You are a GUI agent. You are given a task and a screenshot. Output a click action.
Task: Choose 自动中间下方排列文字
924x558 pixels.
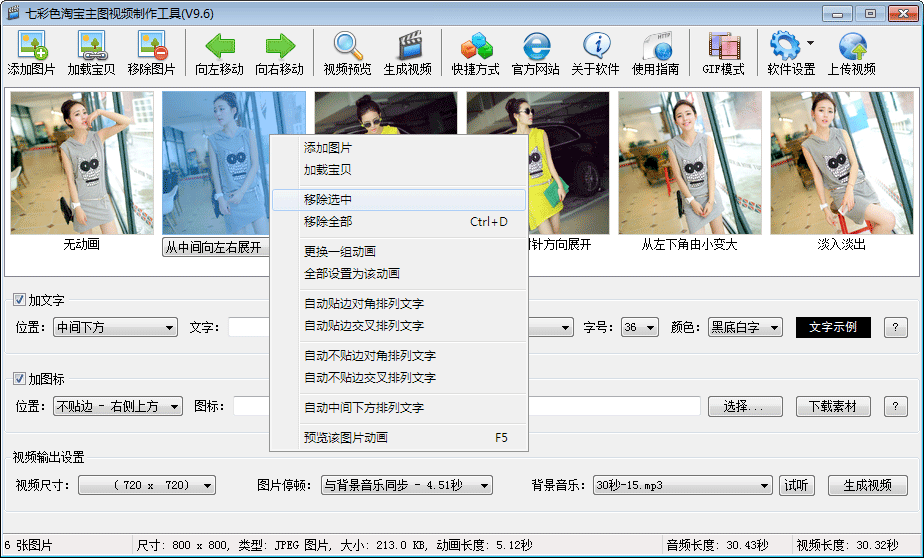[x=399, y=407]
